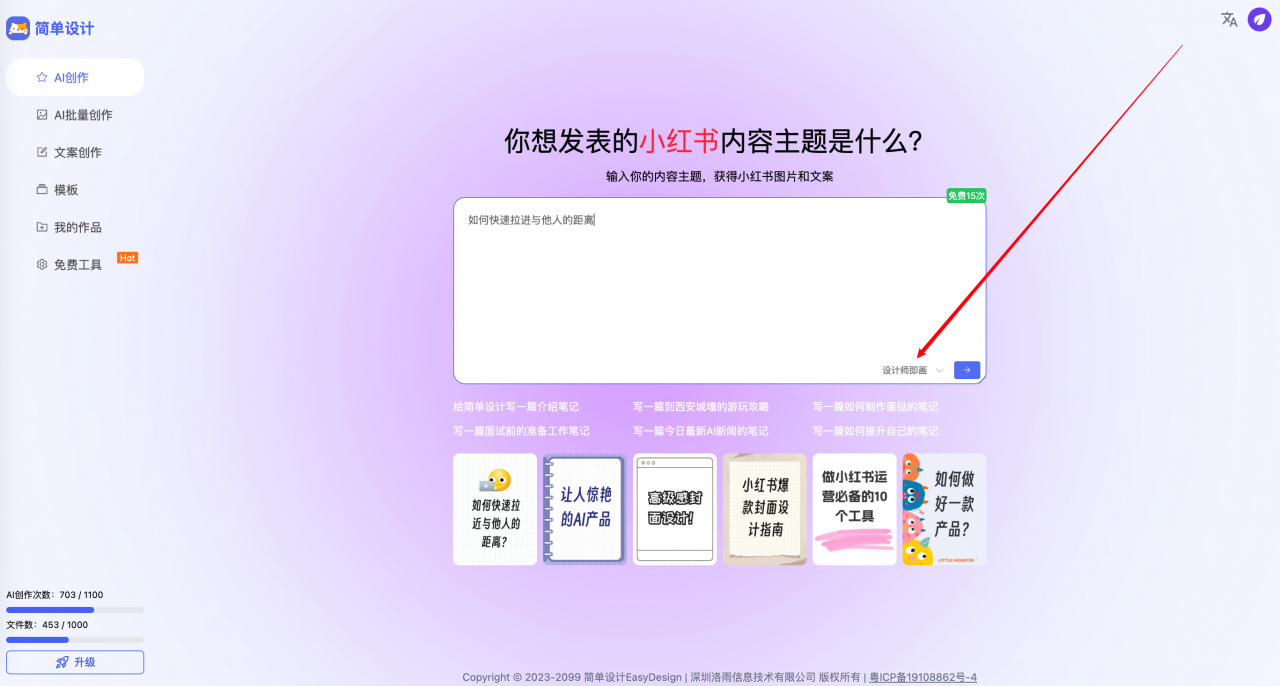Expand the 设计师即画 style dropdown
Viewport: 1280px width, 686px height.
coord(913,370)
